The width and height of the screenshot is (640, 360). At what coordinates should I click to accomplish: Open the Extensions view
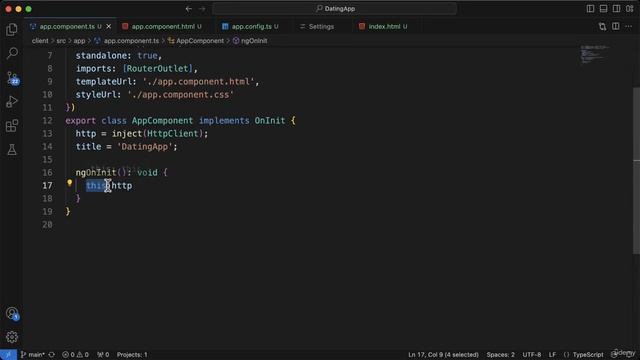click(12, 125)
